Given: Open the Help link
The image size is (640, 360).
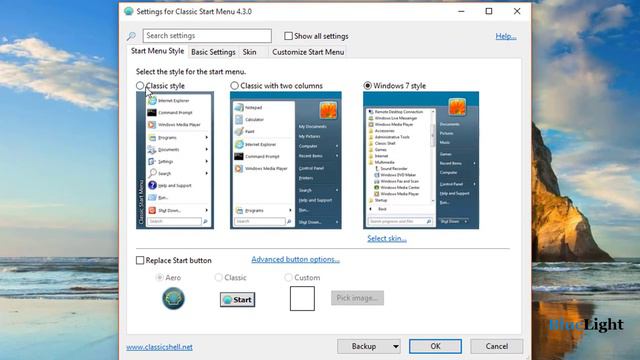Looking at the screenshot, I should pos(506,36).
